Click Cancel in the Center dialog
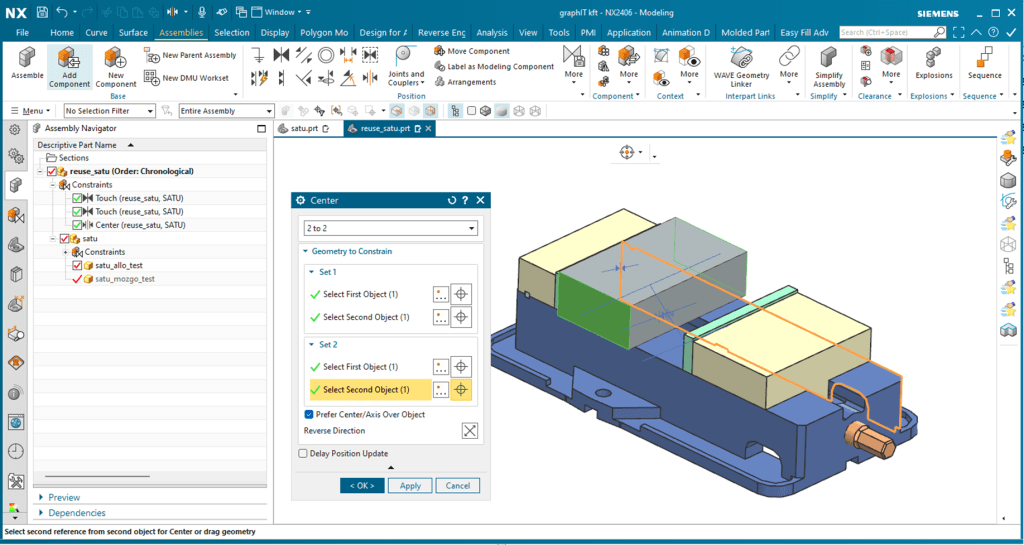 click(x=458, y=485)
